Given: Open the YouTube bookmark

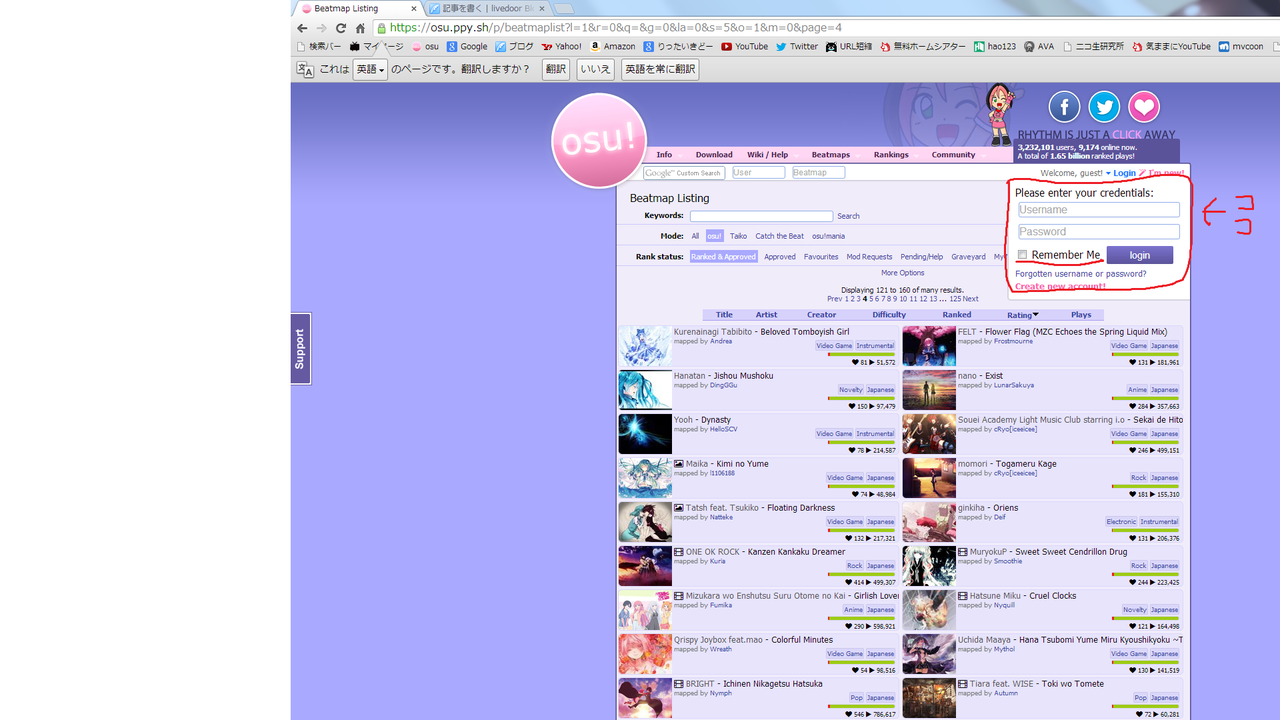Looking at the screenshot, I should tap(744, 46).
